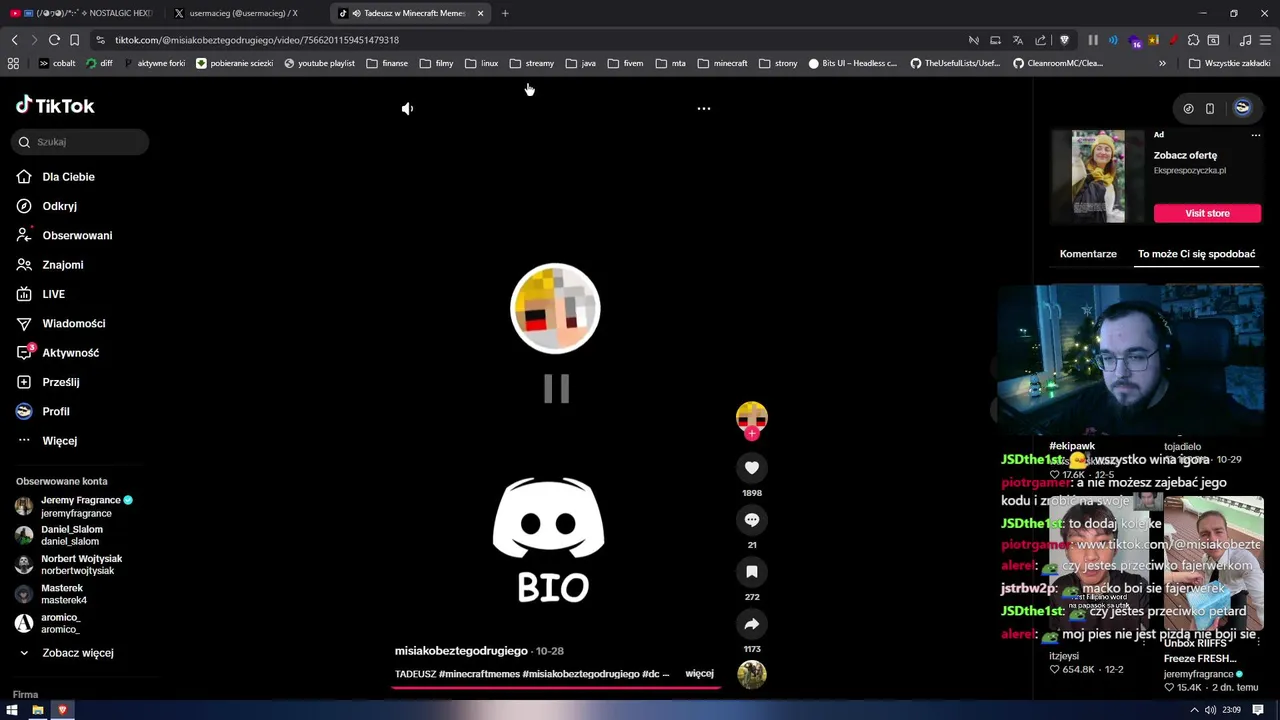Screen dimensions: 1280x720
Task: Open Aktywność notifications
Action: pyautogui.click(x=70, y=353)
